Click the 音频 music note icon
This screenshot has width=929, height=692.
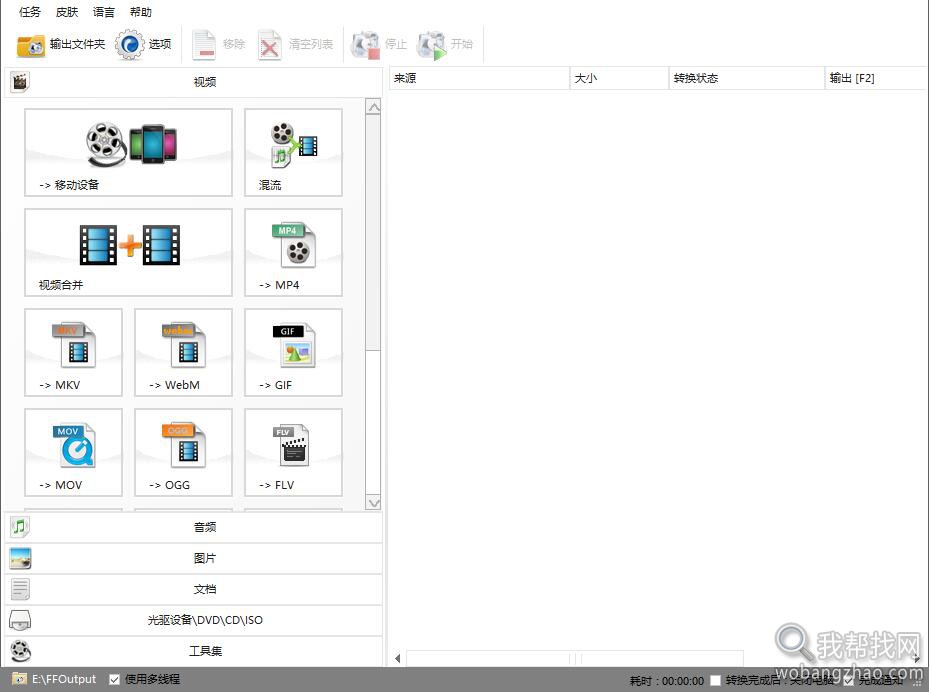20,527
